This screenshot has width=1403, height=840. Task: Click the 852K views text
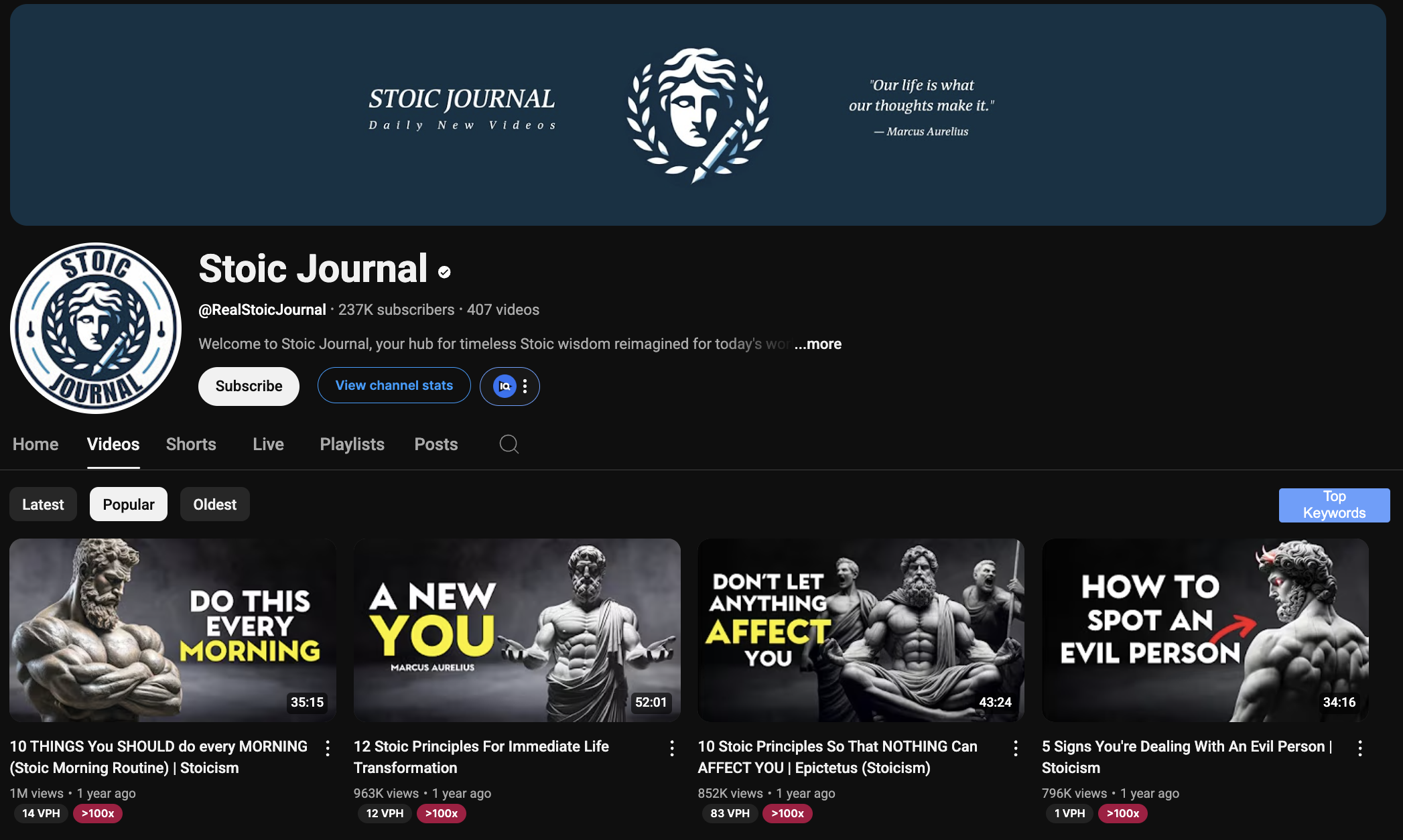click(x=730, y=793)
